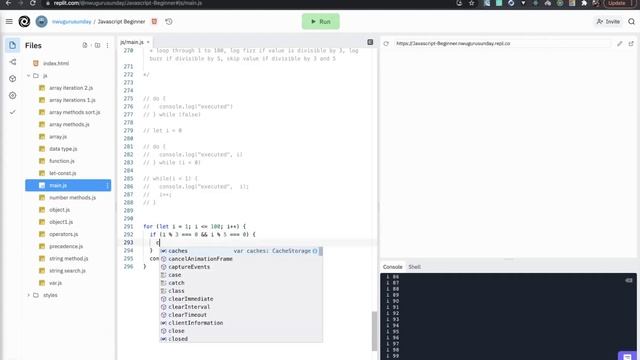Close the js/main.js editor tab

pos(148,42)
